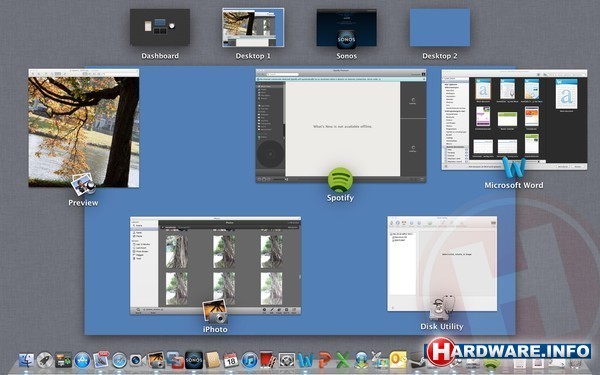Select the Microsoft Word template gallery window
Viewport: 600px width, 375px height.
514,119
